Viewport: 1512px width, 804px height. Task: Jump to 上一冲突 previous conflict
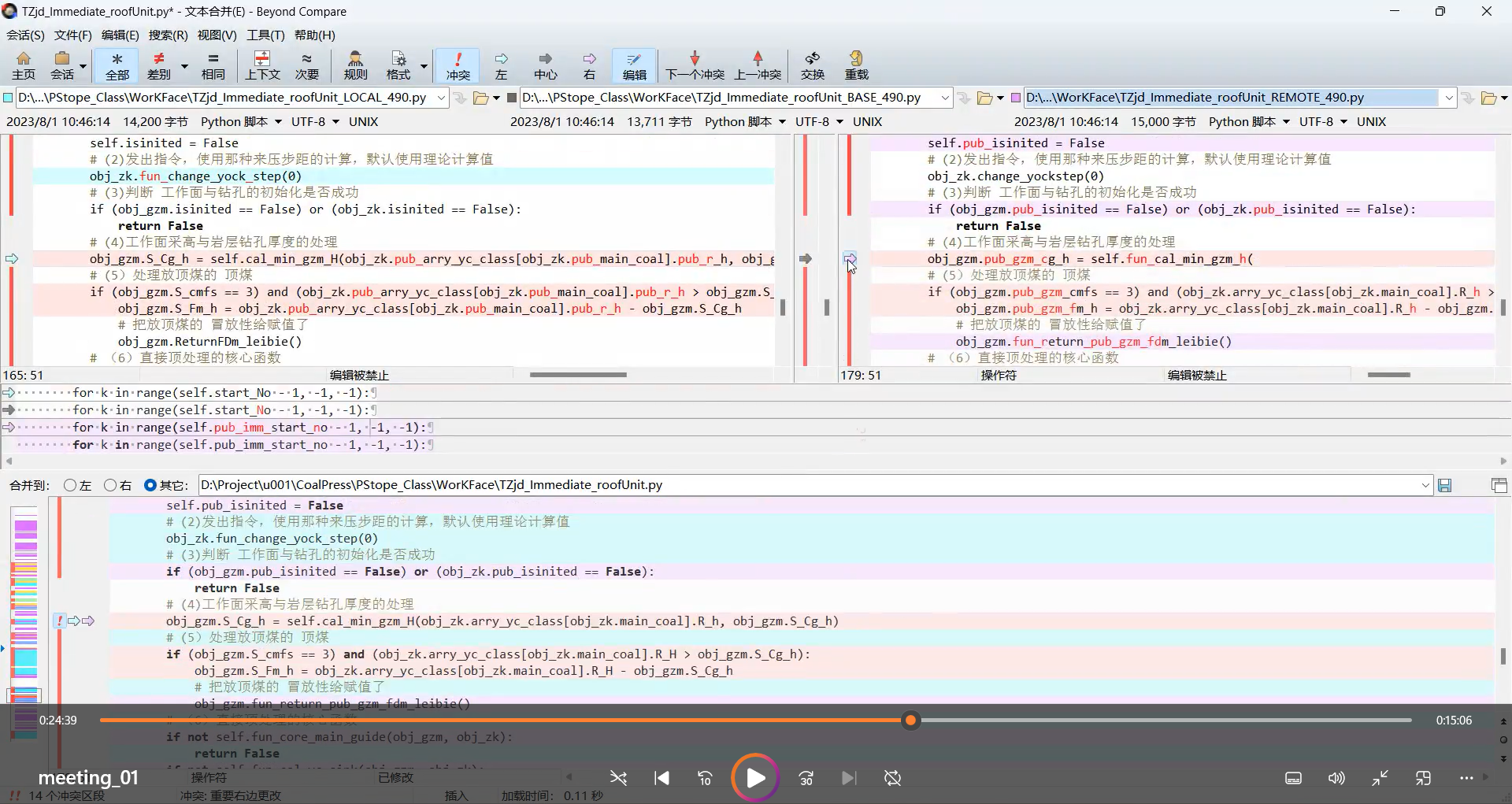coord(758,65)
